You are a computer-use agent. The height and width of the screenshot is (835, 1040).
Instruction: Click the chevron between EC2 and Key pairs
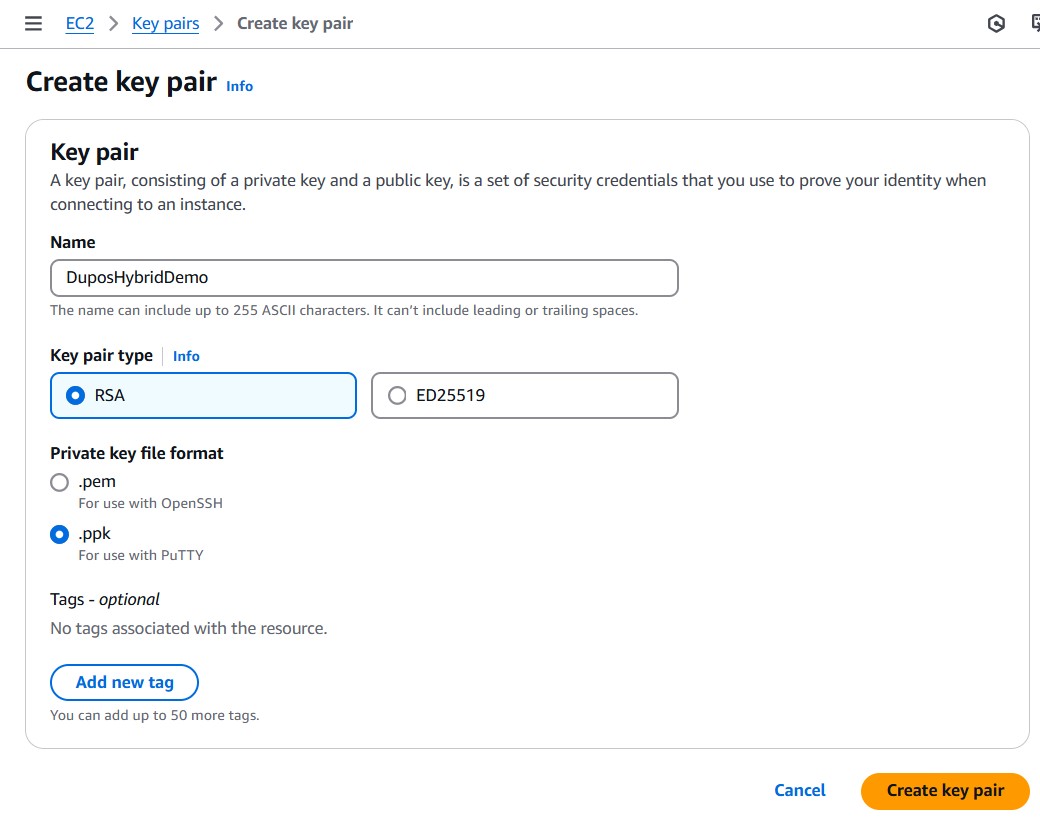[113, 24]
